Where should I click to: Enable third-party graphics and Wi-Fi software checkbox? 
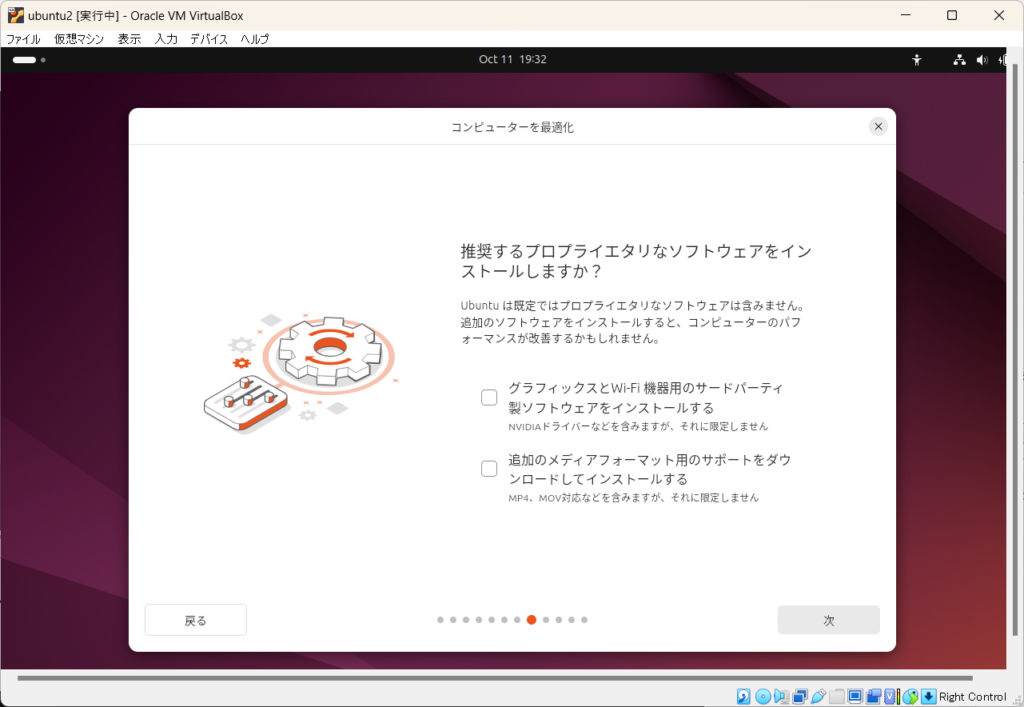tap(489, 397)
